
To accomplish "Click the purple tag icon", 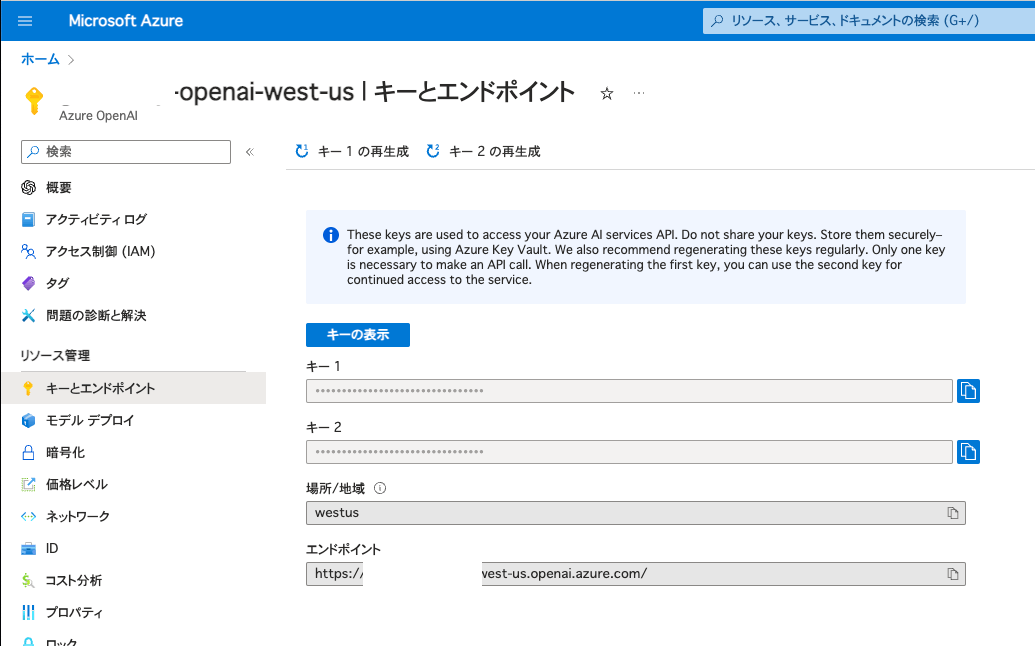I will tap(28, 283).
